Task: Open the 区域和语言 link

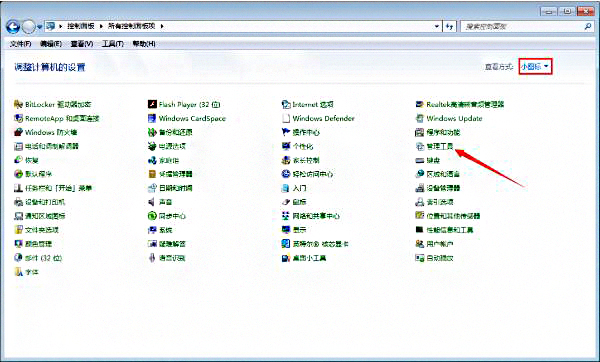Action: coord(443,174)
